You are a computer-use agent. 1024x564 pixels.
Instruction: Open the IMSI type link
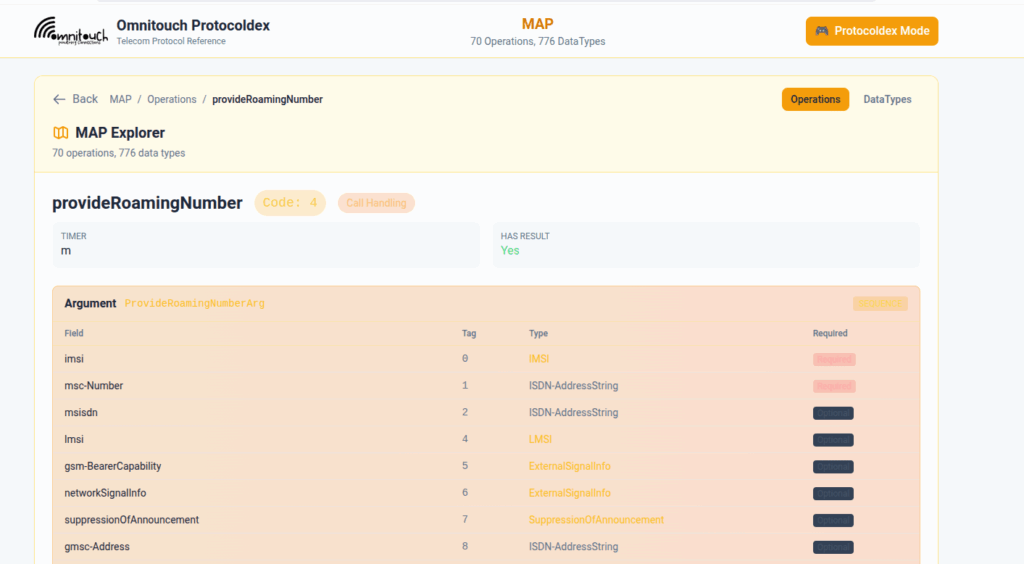(539, 359)
